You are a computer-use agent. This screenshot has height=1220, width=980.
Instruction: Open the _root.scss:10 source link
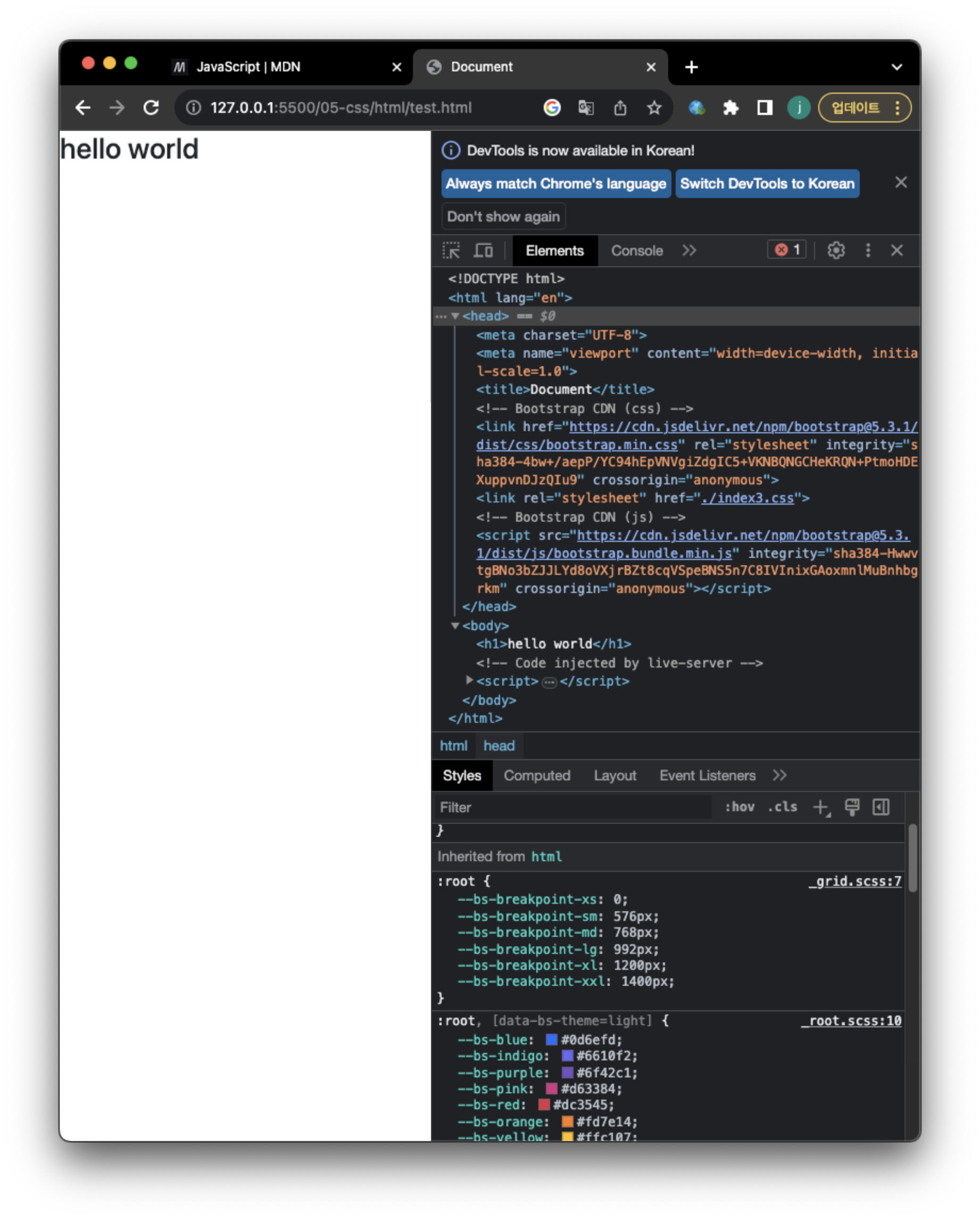point(851,1020)
